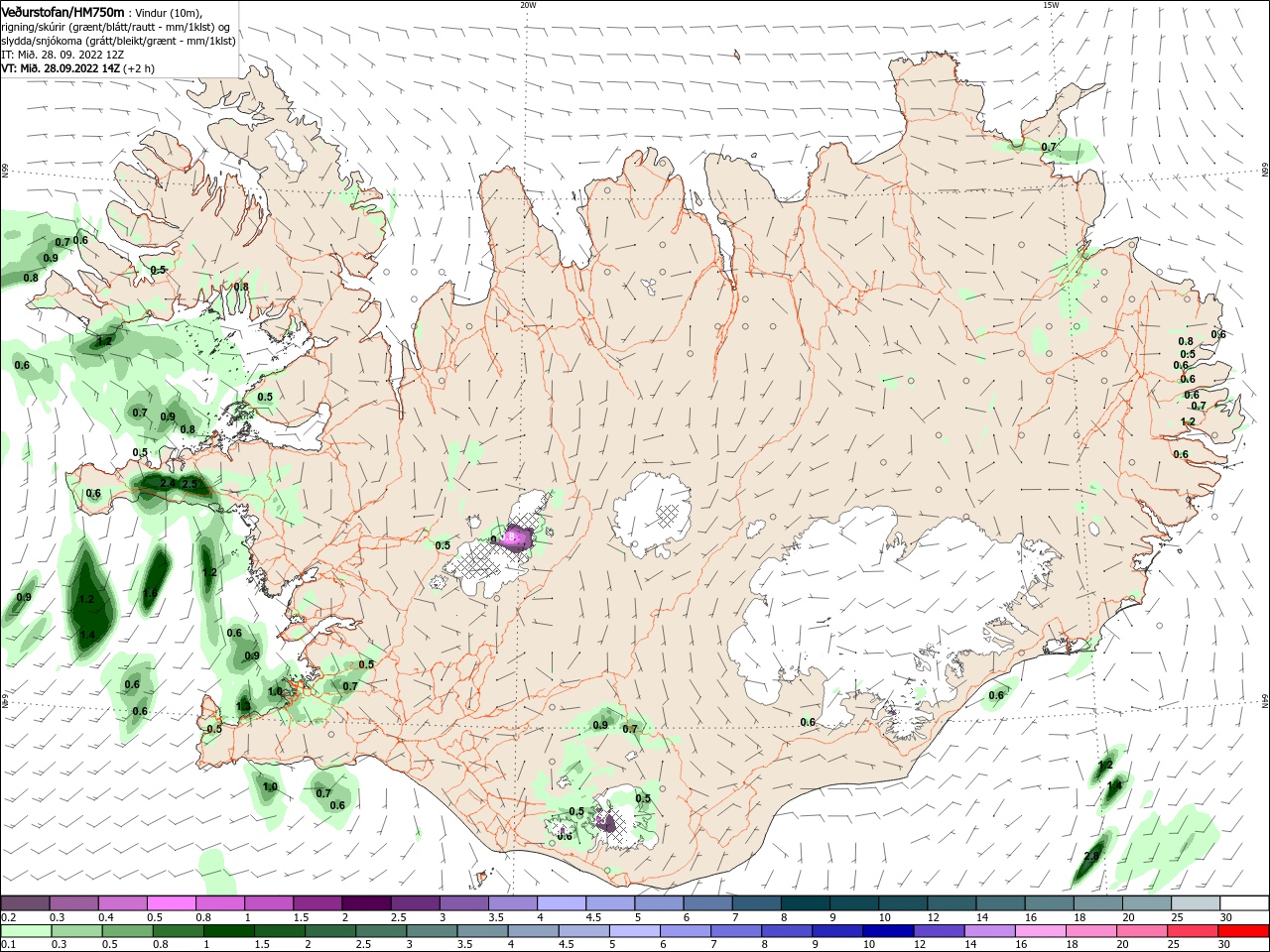The width and height of the screenshot is (1270, 952).
Task: Pick the upper-row 3–3.5 violet swatch
Action: click(463, 903)
